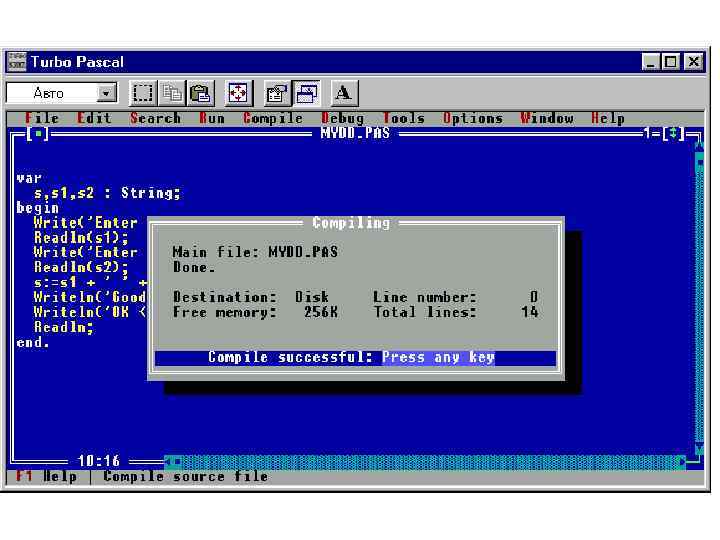Click the 'end.' code line
The width and height of the screenshot is (720, 540).
pos(33,343)
